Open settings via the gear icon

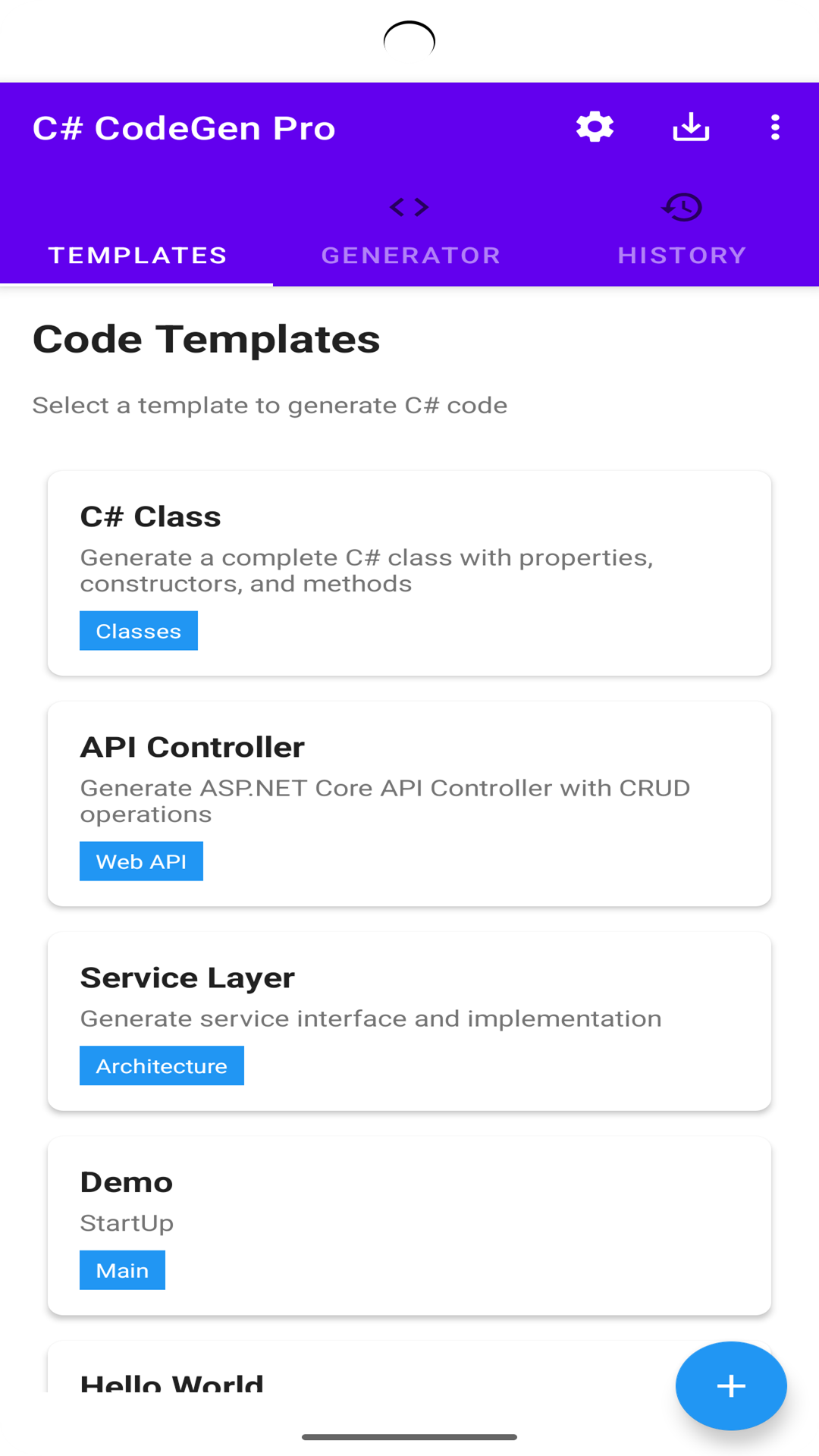595,127
